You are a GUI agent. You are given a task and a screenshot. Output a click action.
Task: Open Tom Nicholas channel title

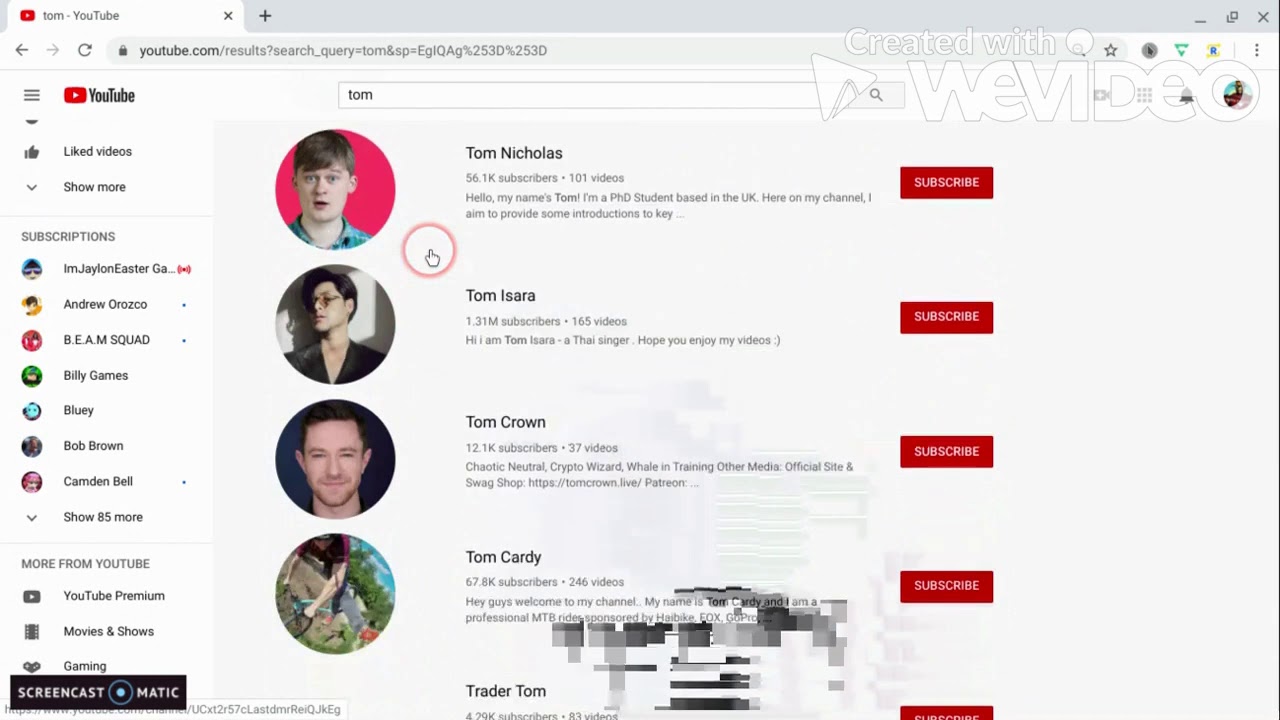click(514, 153)
